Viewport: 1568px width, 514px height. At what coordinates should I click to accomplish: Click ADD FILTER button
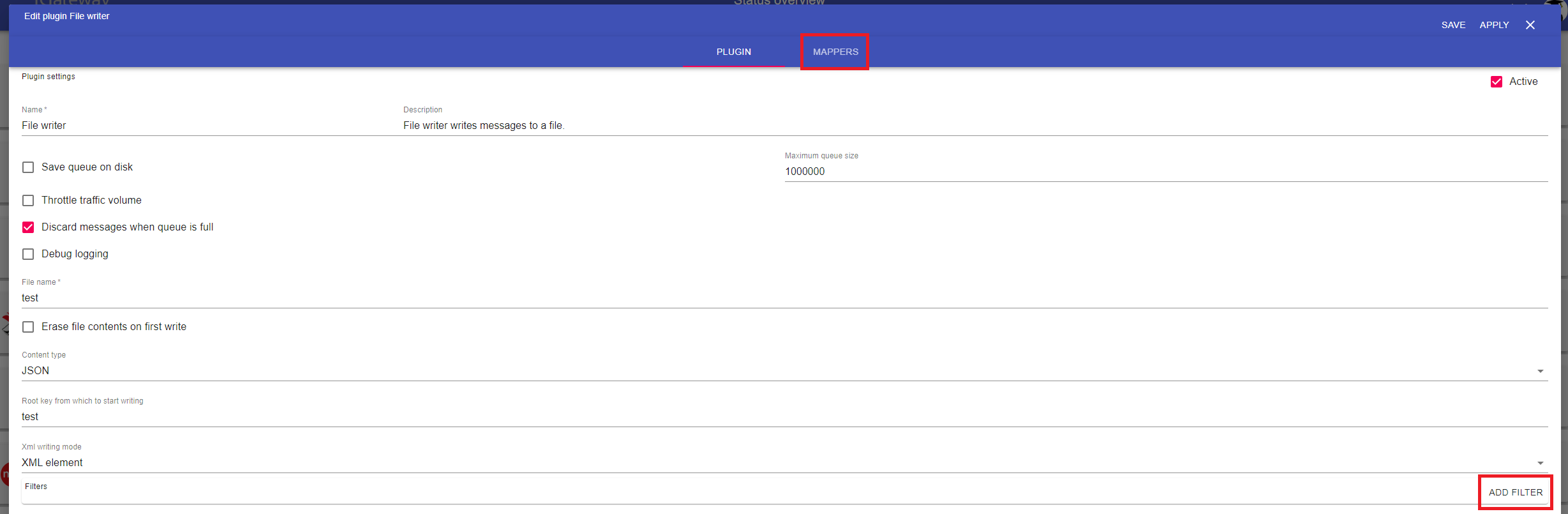(1515, 492)
